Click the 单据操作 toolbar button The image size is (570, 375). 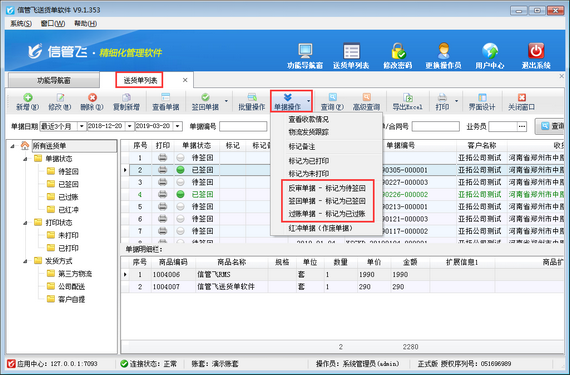[287, 102]
